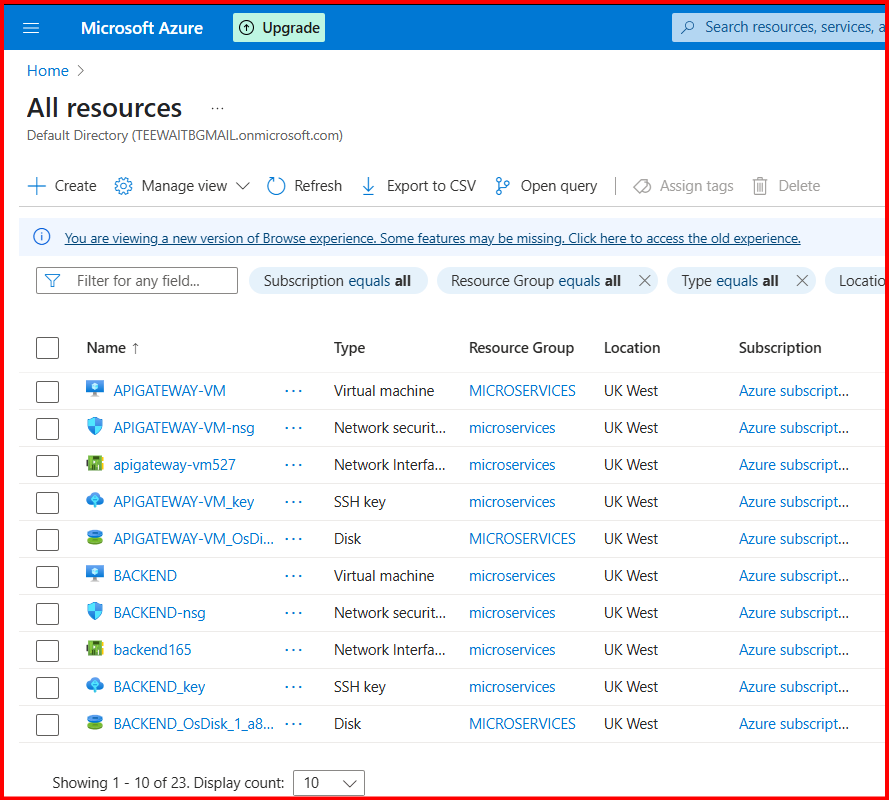Open the MICROSERVICES resource group link

(x=522, y=390)
